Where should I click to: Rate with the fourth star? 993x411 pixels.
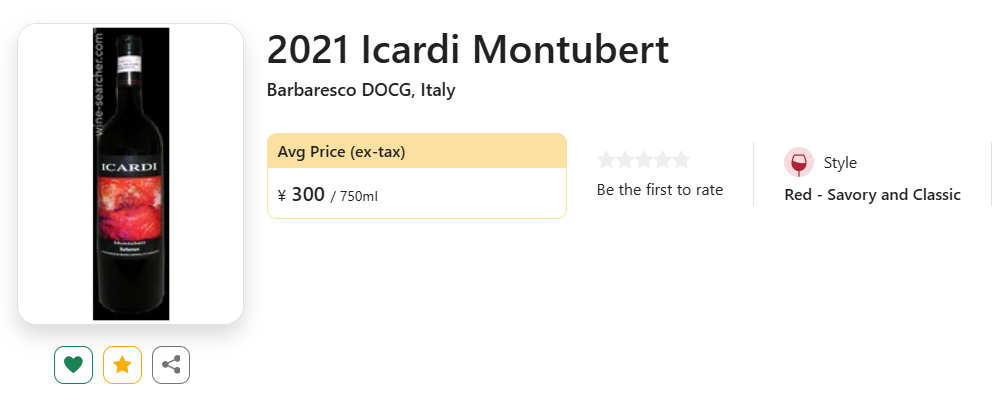pos(662,160)
